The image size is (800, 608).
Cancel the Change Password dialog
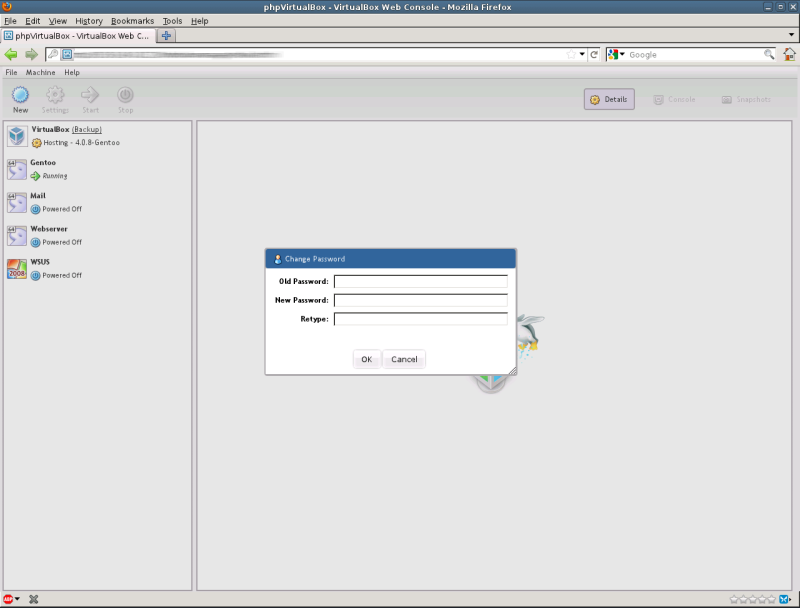pos(404,359)
